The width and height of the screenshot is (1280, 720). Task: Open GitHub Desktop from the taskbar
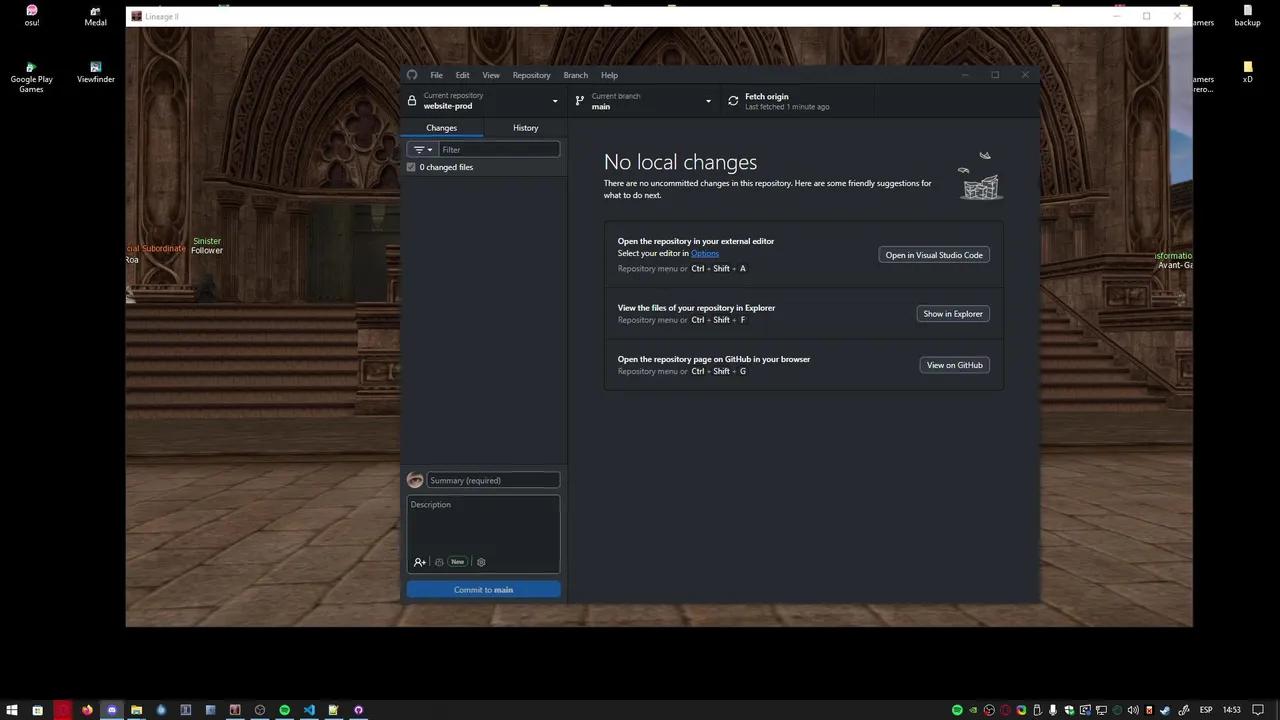358,710
